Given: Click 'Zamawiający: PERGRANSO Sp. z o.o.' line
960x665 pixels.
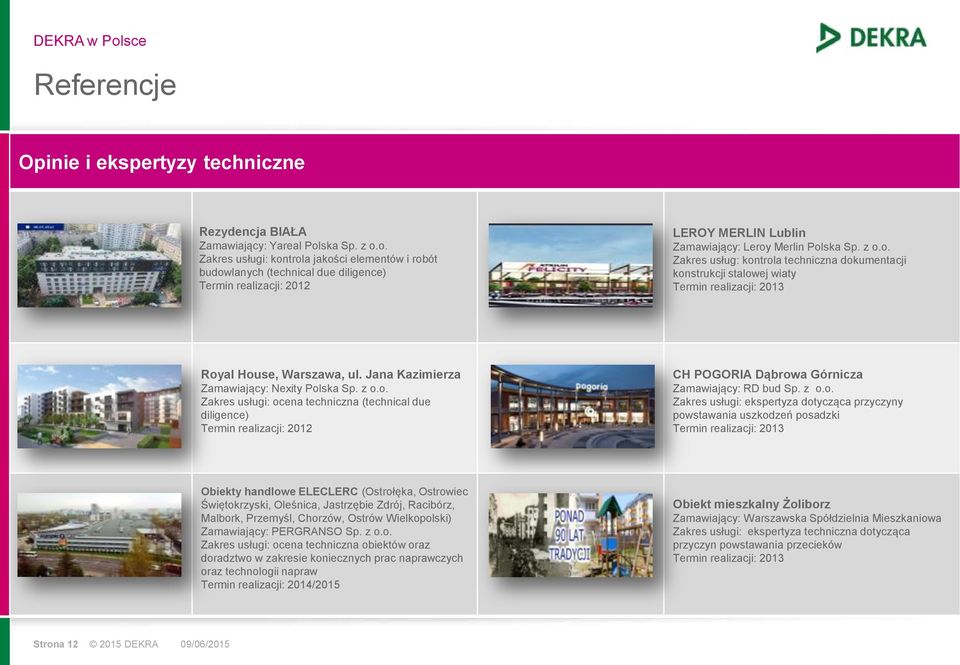Looking at the screenshot, I should click(x=296, y=531).
